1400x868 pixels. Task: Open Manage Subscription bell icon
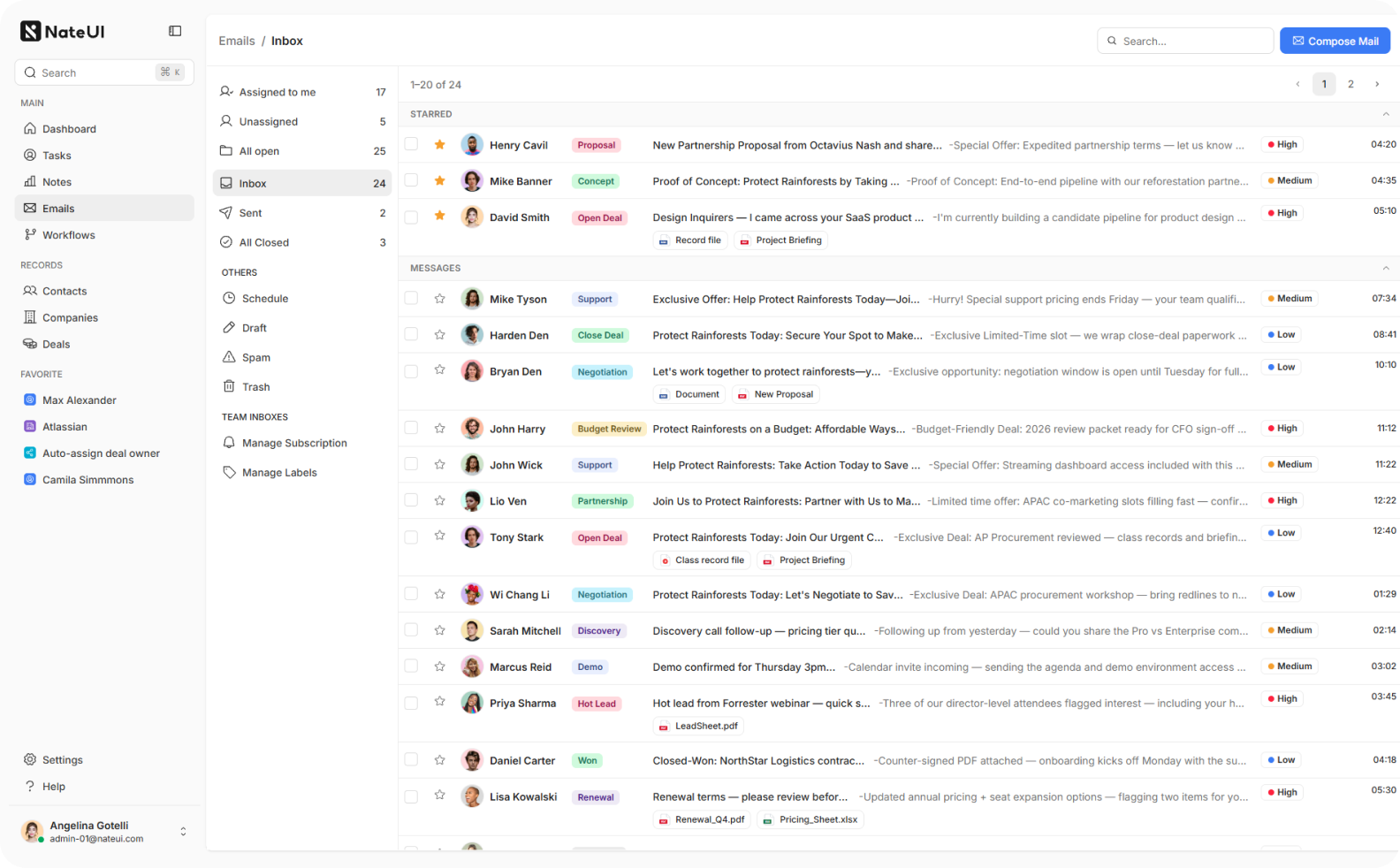[229, 443]
